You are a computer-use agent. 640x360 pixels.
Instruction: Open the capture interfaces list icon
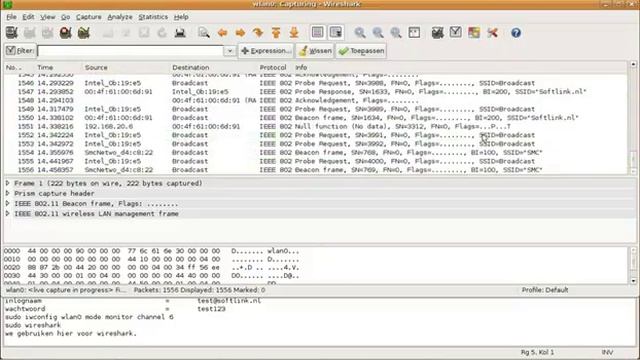click(11, 33)
